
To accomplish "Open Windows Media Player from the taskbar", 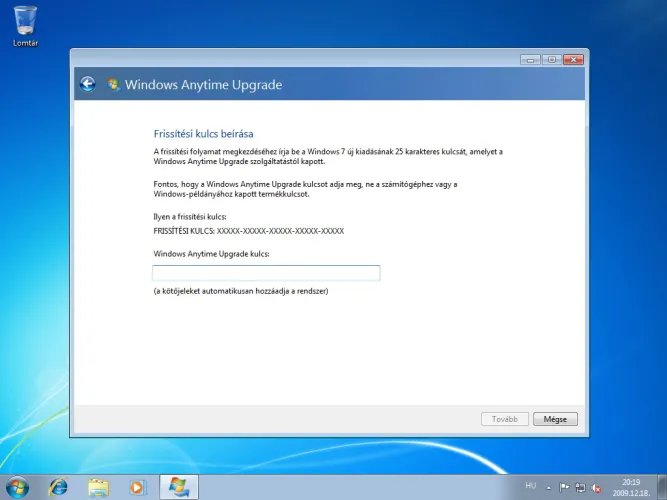I will click(137, 487).
